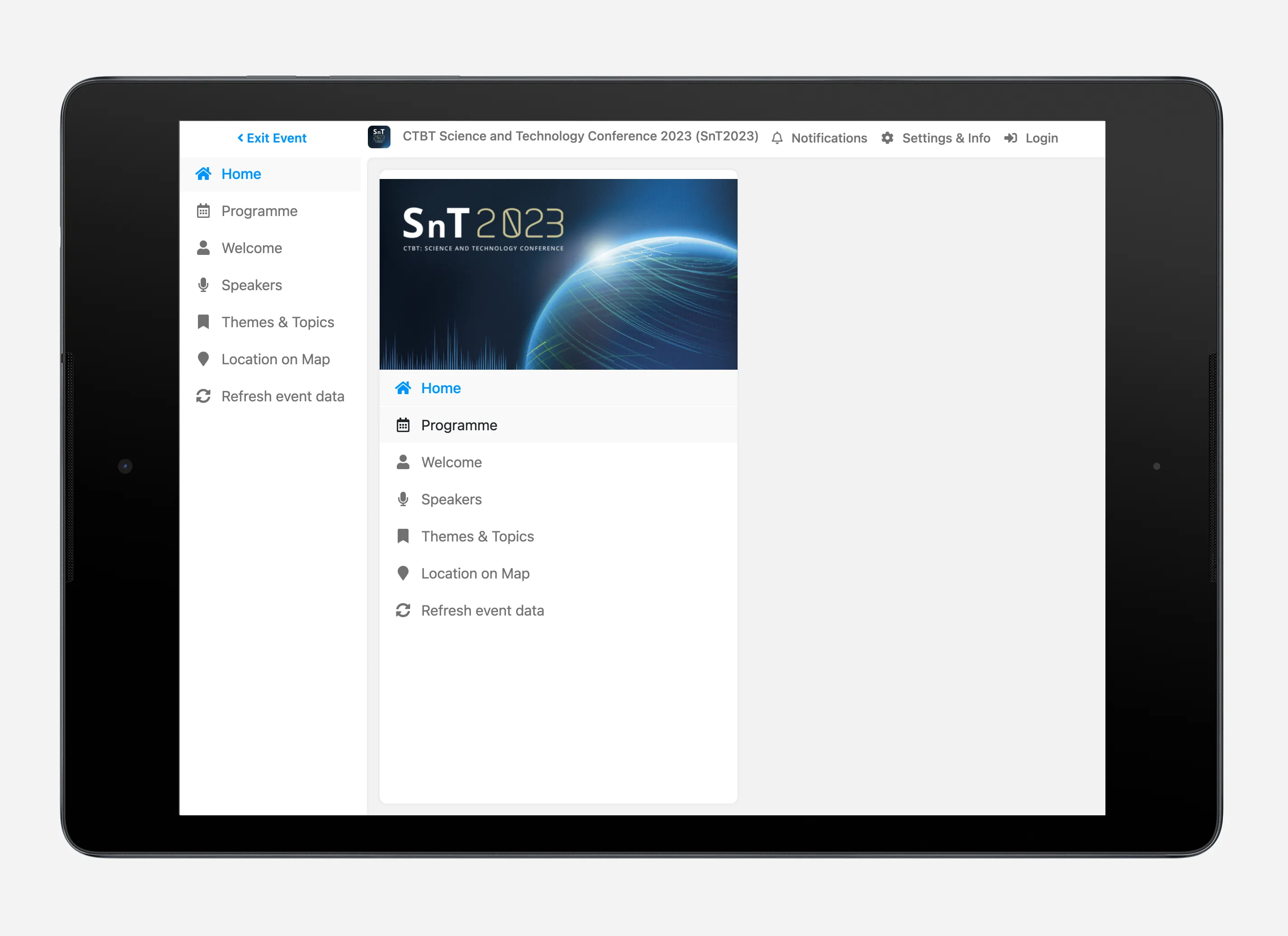Image resolution: width=1288 pixels, height=936 pixels.
Task: Click the sidebar Home house icon
Action: point(203,174)
